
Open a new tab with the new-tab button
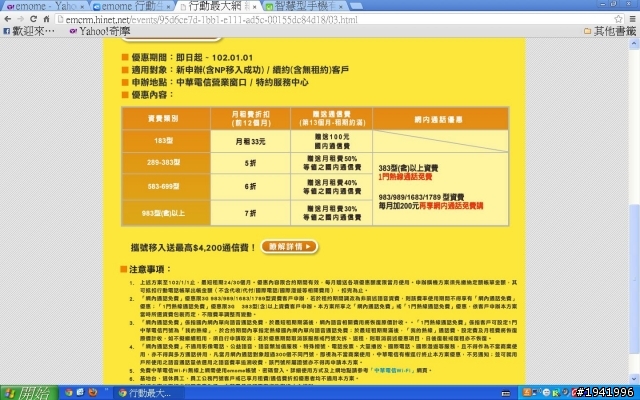tap(356, 6)
